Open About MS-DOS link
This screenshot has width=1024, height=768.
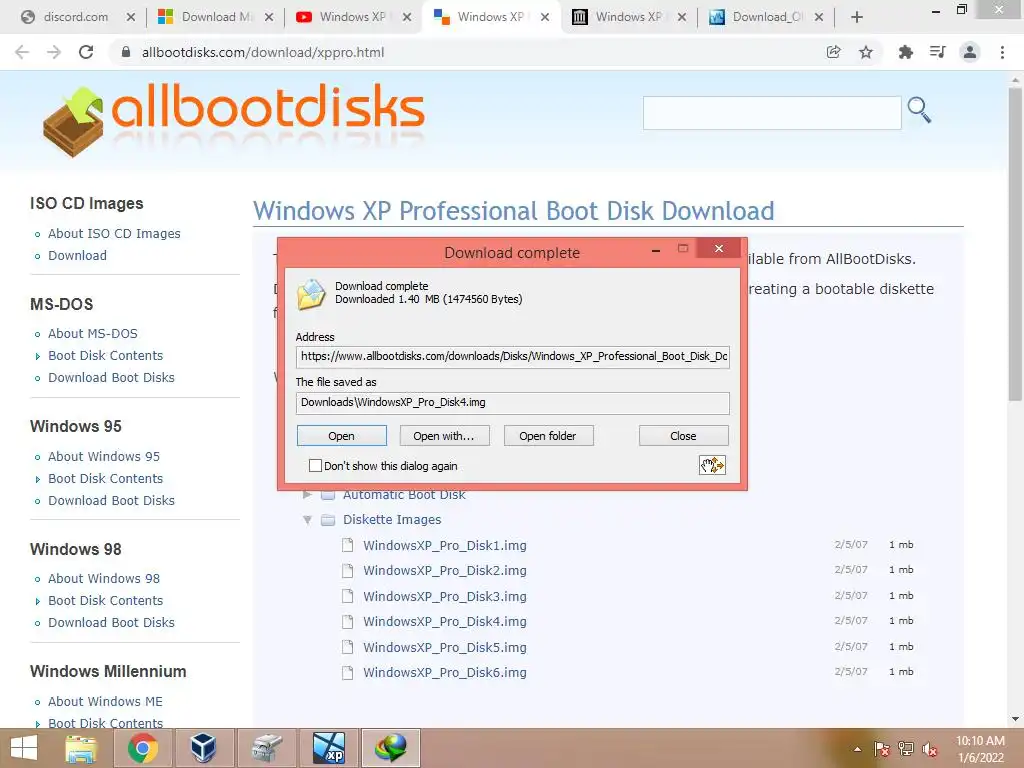pyautogui.click(x=93, y=334)
